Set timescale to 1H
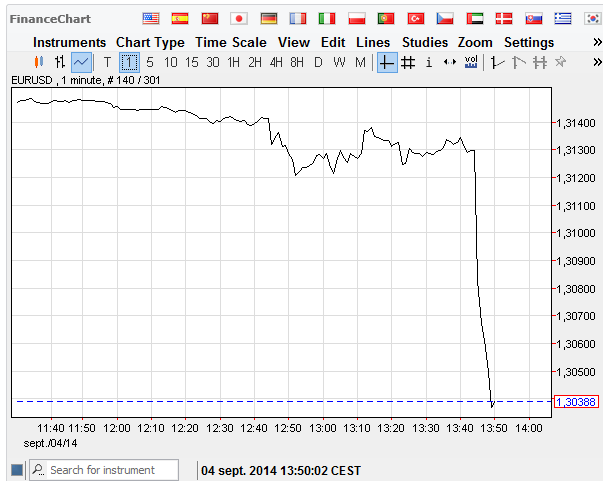Screen dimensions: 603x481 click(233, 62)
